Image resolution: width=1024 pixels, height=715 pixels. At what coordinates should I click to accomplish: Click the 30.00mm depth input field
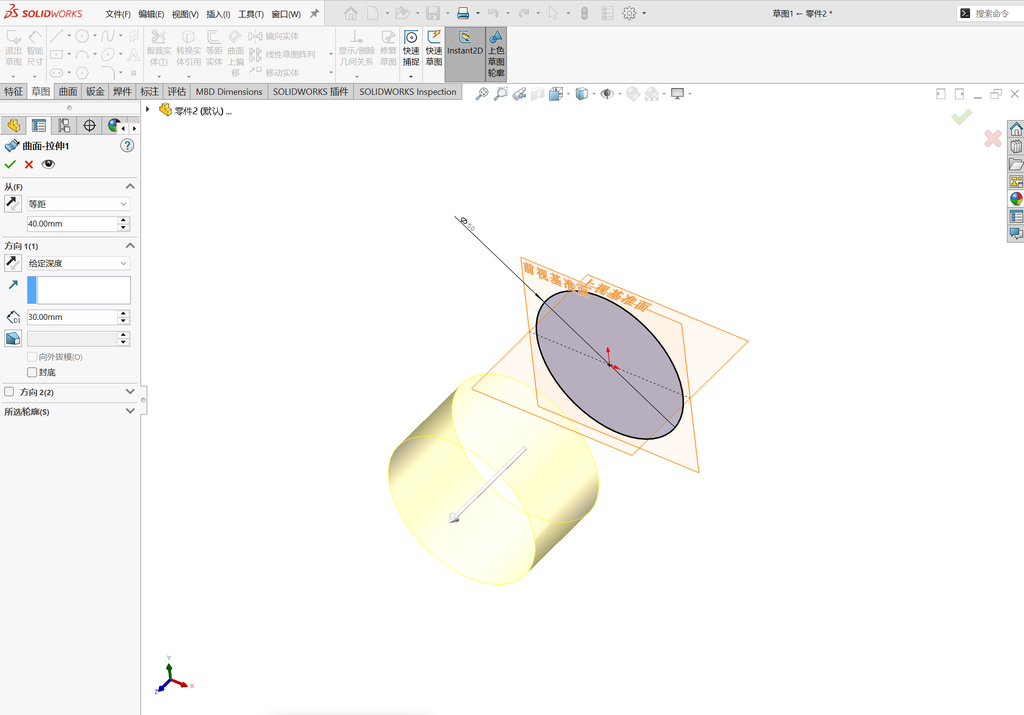pyautogui.click(x=72, y=317)
